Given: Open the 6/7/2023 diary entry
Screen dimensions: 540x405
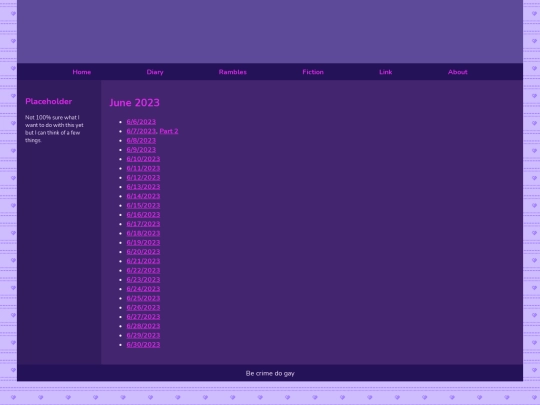Looking at the screenshot, I should click(x=141, y=131).
